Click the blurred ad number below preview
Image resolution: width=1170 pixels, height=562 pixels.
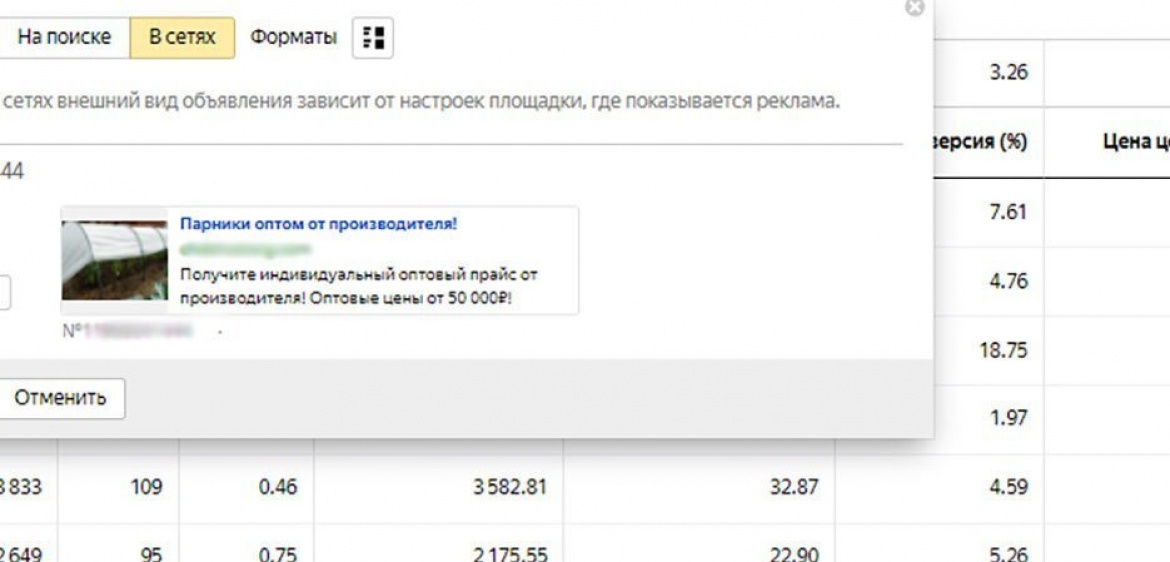click(x=140, y=331)
